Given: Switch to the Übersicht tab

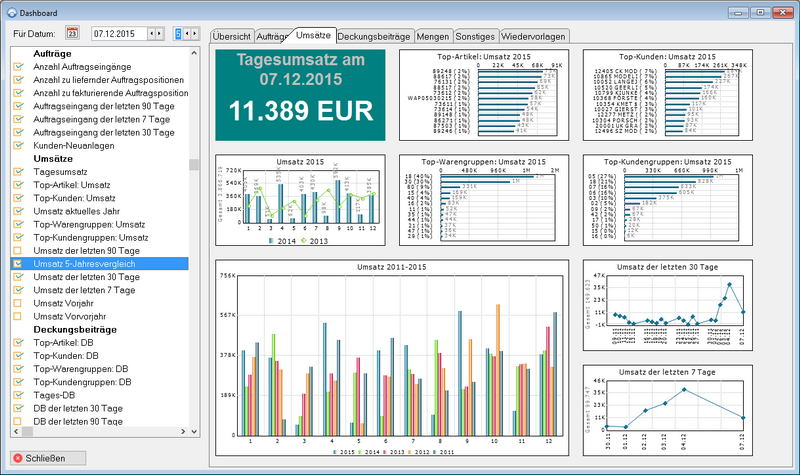Looking at the screenshot, I should tap(231, 35).
